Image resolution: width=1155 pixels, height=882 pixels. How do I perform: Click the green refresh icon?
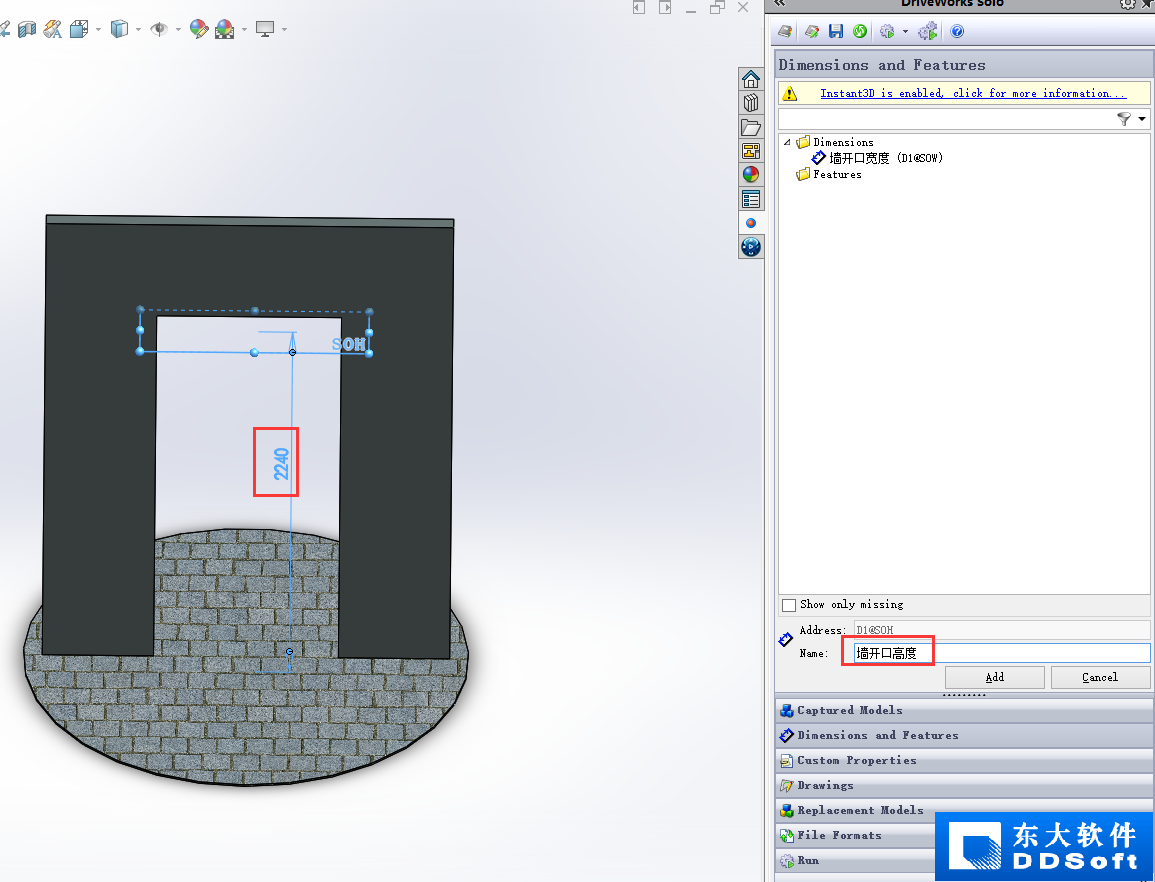860,31
